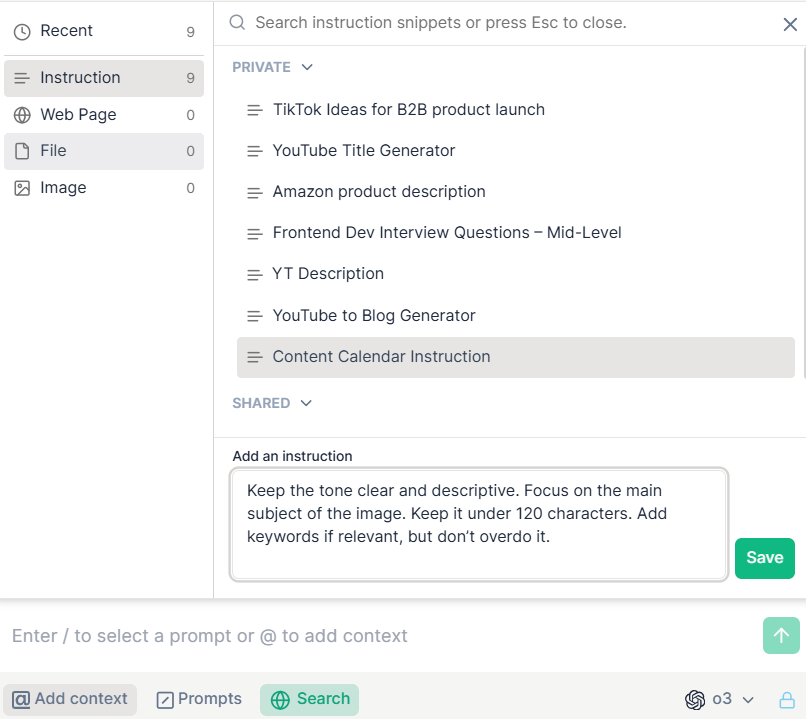This screenshot has height=719, width=806.
Task: Choose Amazon product description snippet
Action: click(x=516, y=192)
